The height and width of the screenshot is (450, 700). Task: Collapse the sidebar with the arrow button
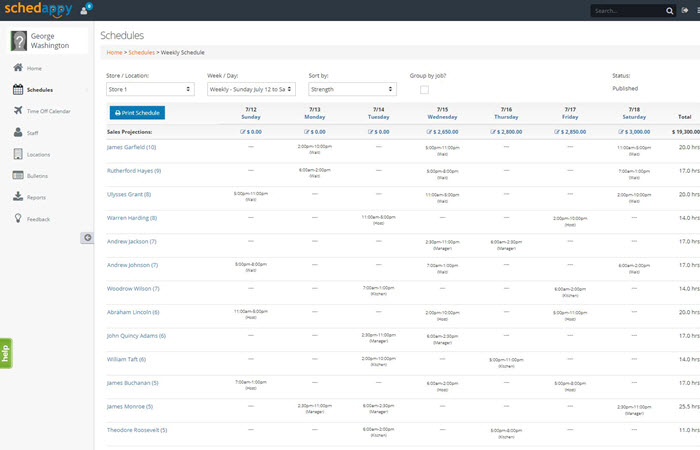(87, 237)
